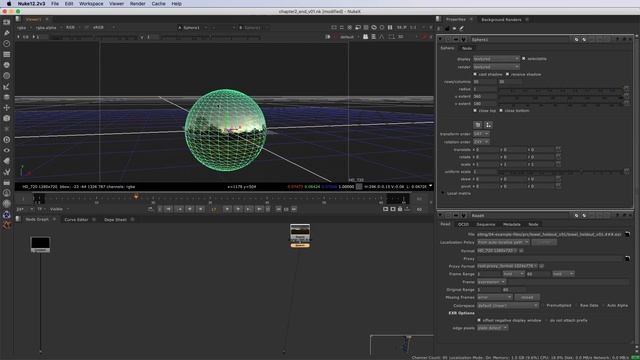Click radius animation menu icon
The image size is (640, 360).
[627, 89]
